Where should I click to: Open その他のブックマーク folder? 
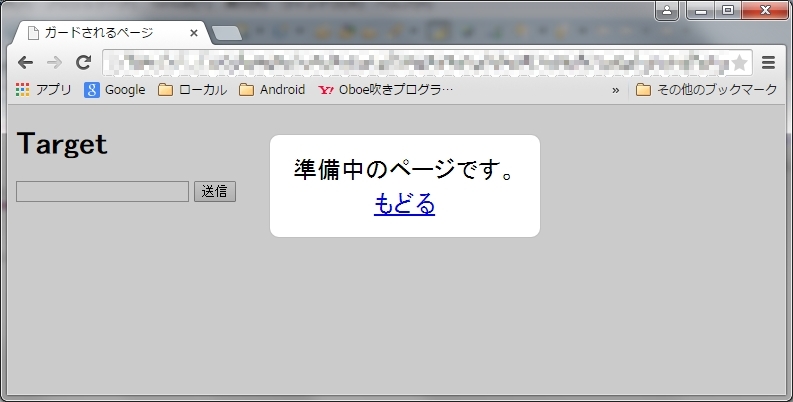point(707,90)
